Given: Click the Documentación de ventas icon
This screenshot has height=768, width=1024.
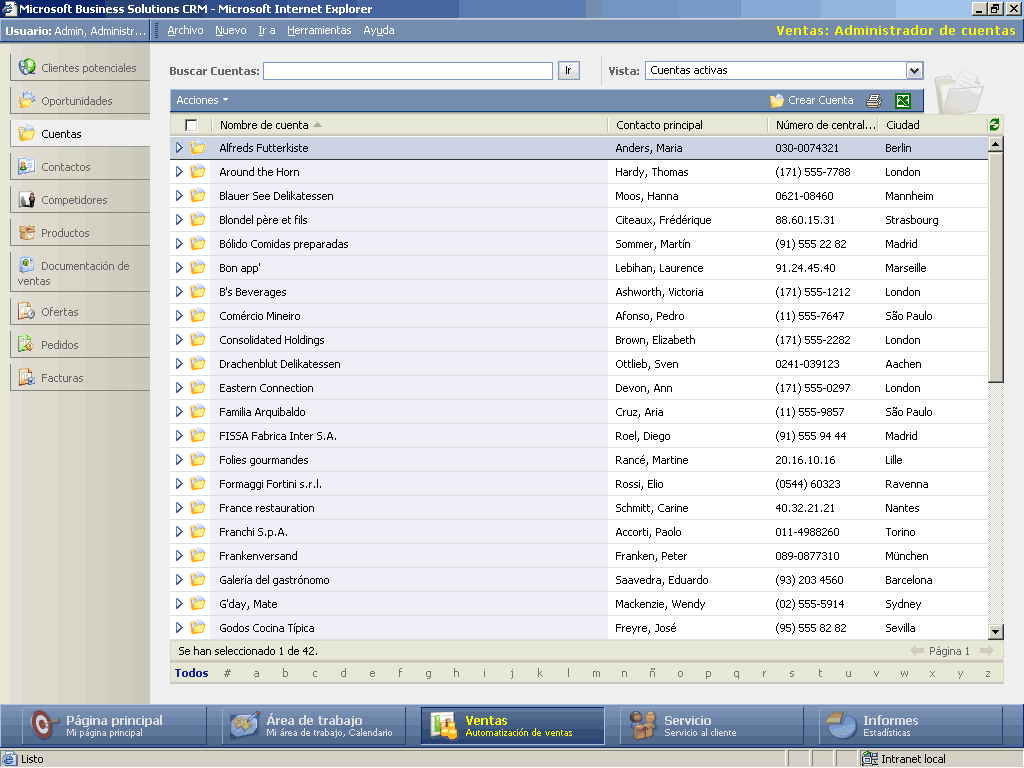Looking at the screenshot, I should (x=27, y=265).
